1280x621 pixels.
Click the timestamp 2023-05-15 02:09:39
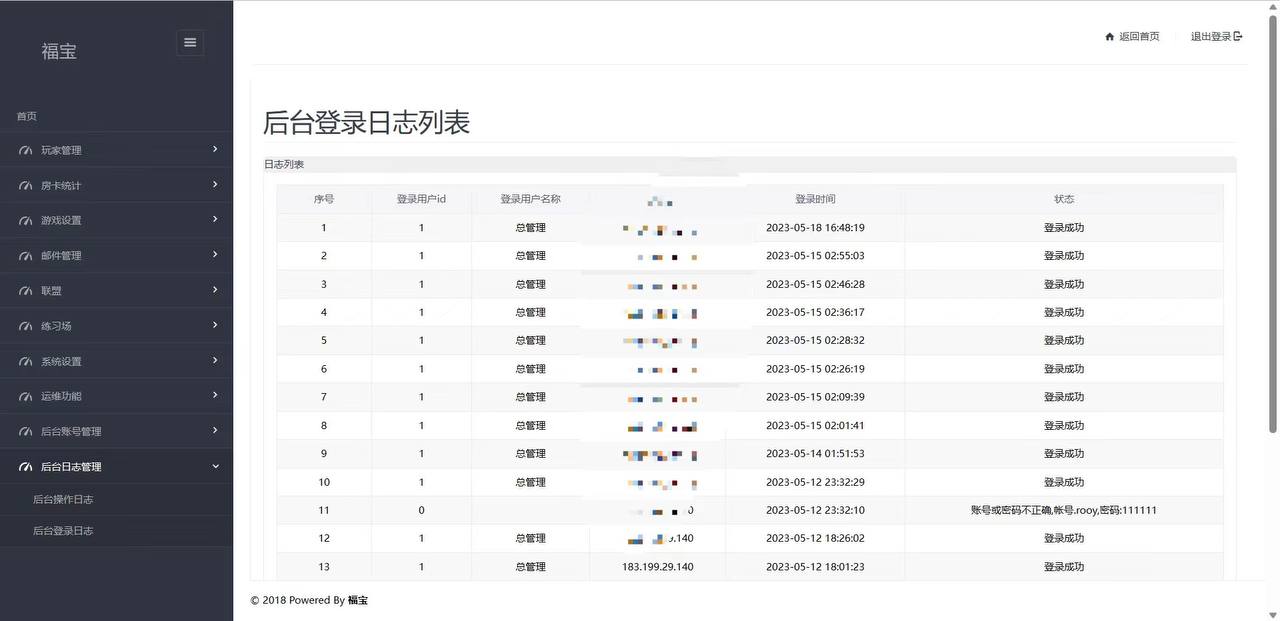pos(815,397)
